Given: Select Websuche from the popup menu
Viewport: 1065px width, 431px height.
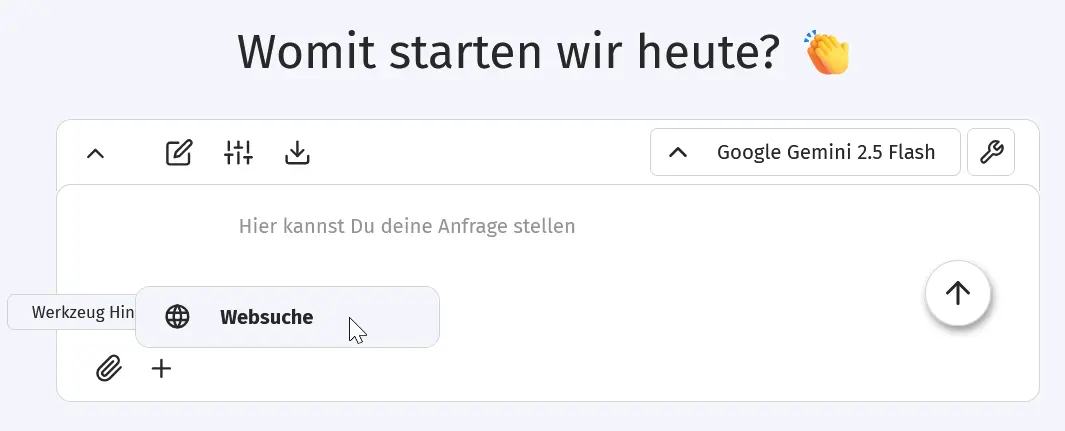Looking at the screenshot, I should [287, 317].
